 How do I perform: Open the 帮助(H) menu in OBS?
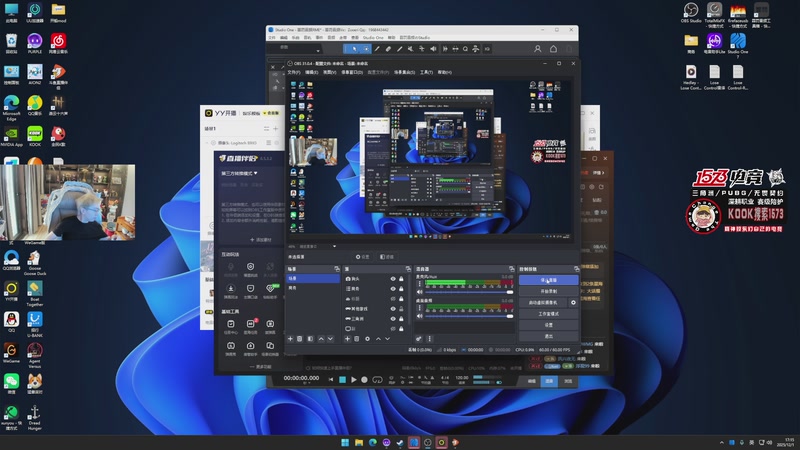click(444, 72)
